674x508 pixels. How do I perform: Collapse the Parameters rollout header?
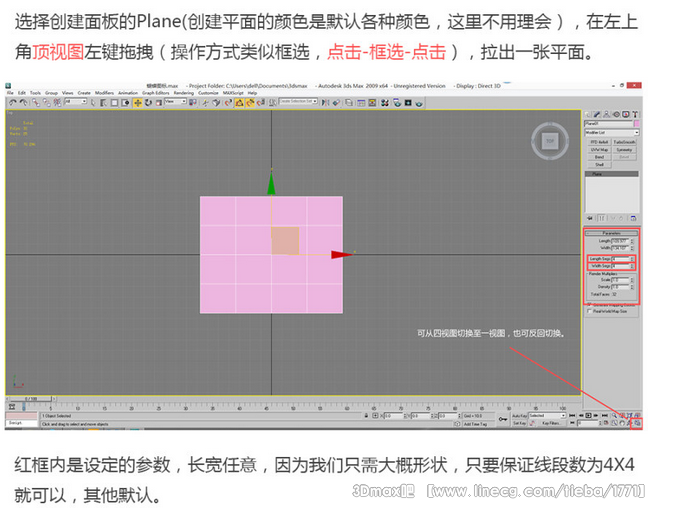pyautogui.click(x=612, y=233)
